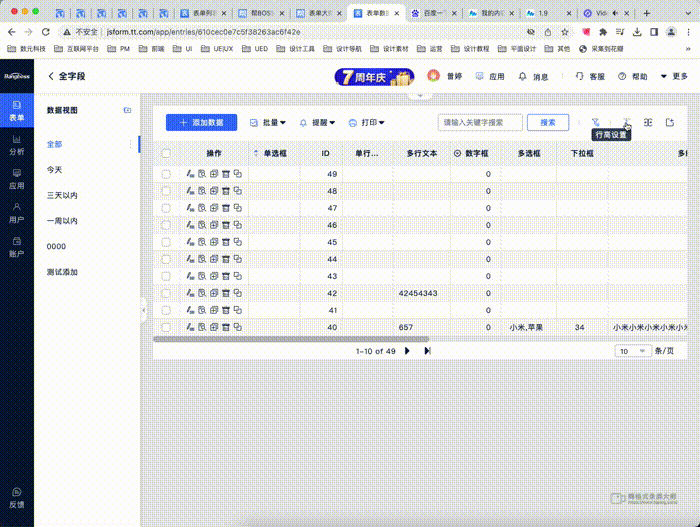Select the 三天以内 view
Viewport: 700px width, 527px height.
point(62,195)
